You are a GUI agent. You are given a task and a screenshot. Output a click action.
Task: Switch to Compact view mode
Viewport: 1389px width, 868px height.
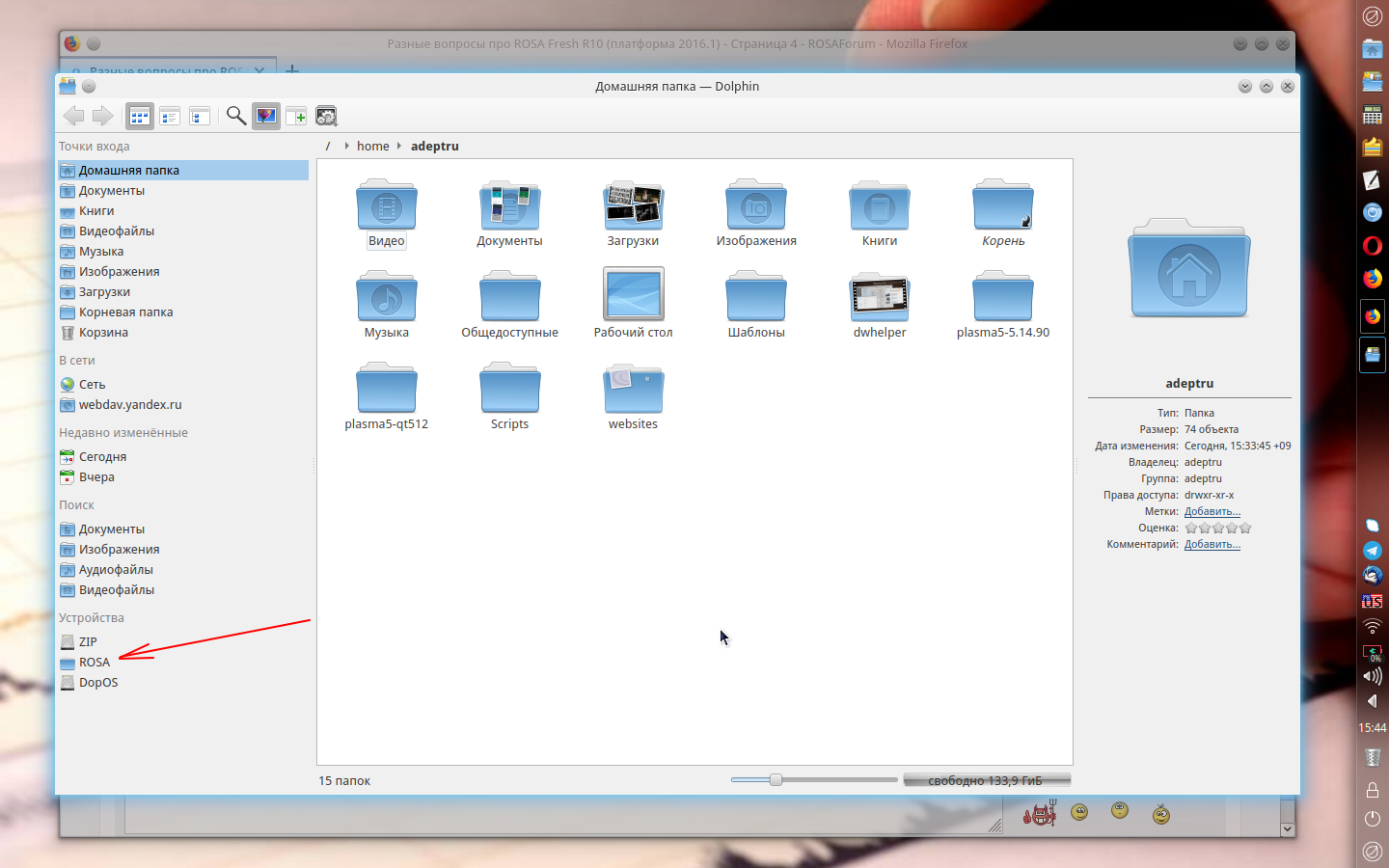tap(170, 117)
